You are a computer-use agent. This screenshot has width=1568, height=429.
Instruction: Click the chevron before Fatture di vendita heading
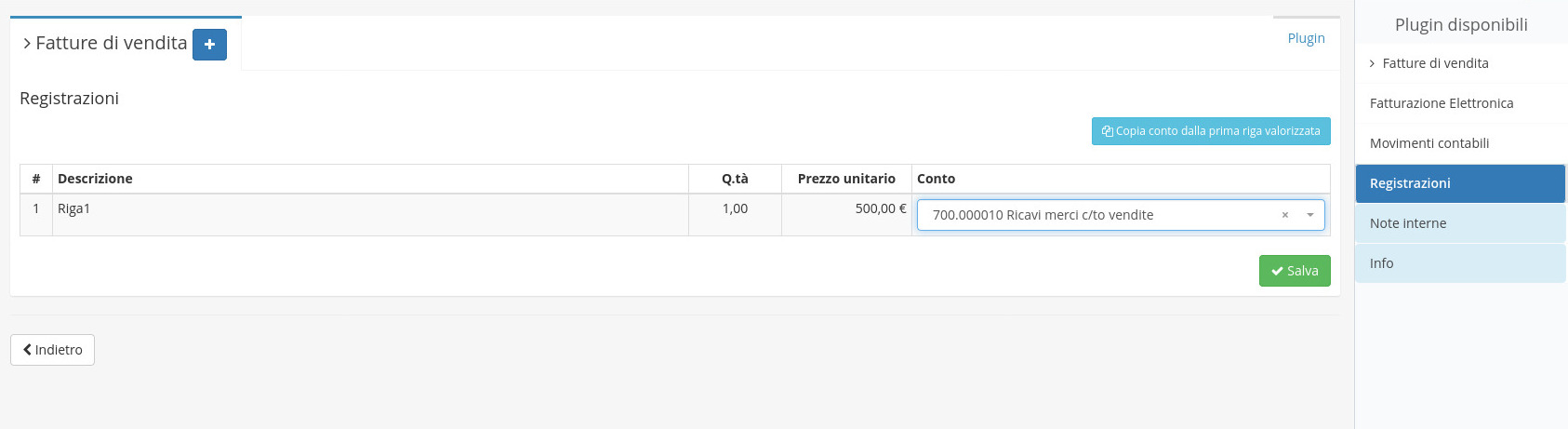click(27, 44)
